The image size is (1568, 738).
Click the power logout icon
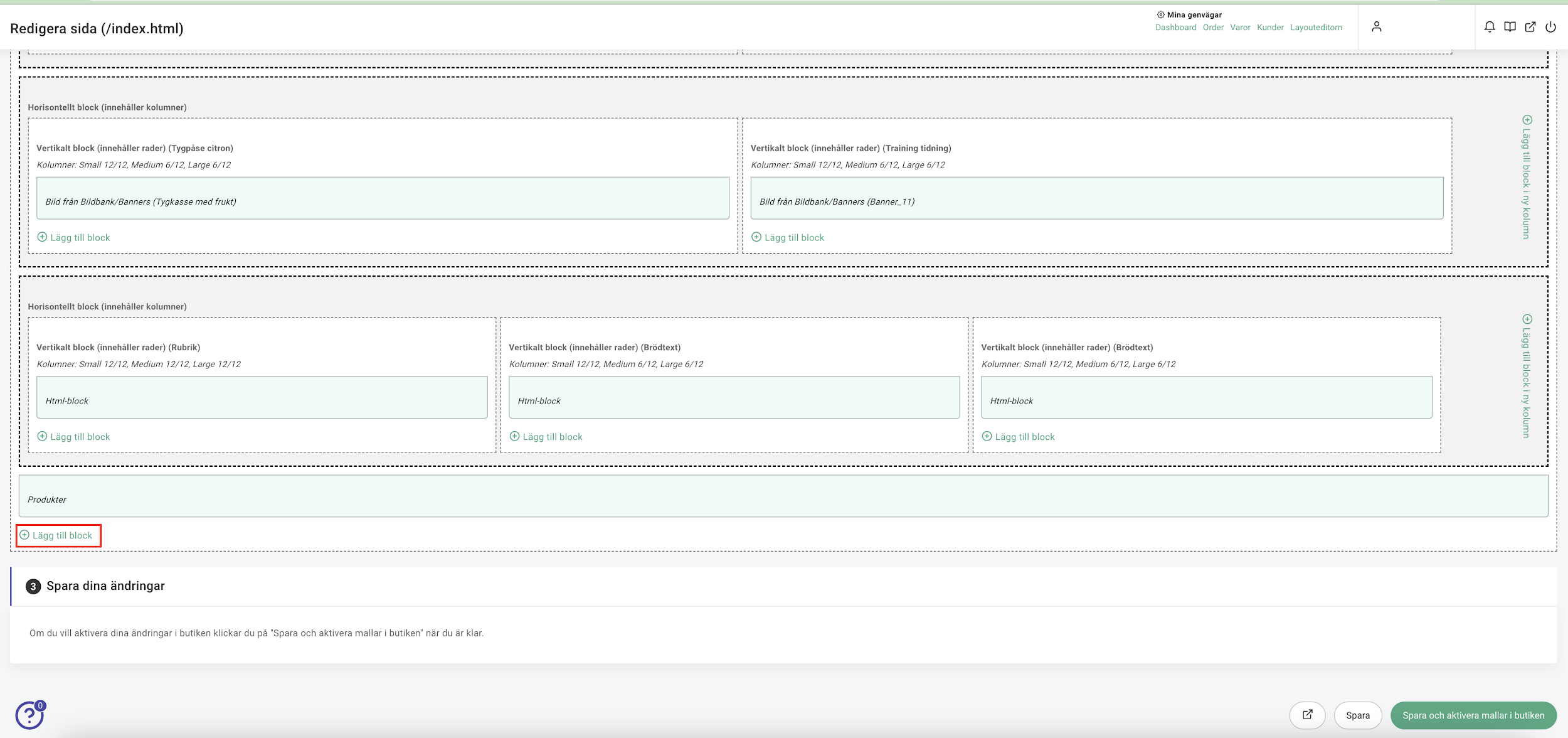point(1550,26)
